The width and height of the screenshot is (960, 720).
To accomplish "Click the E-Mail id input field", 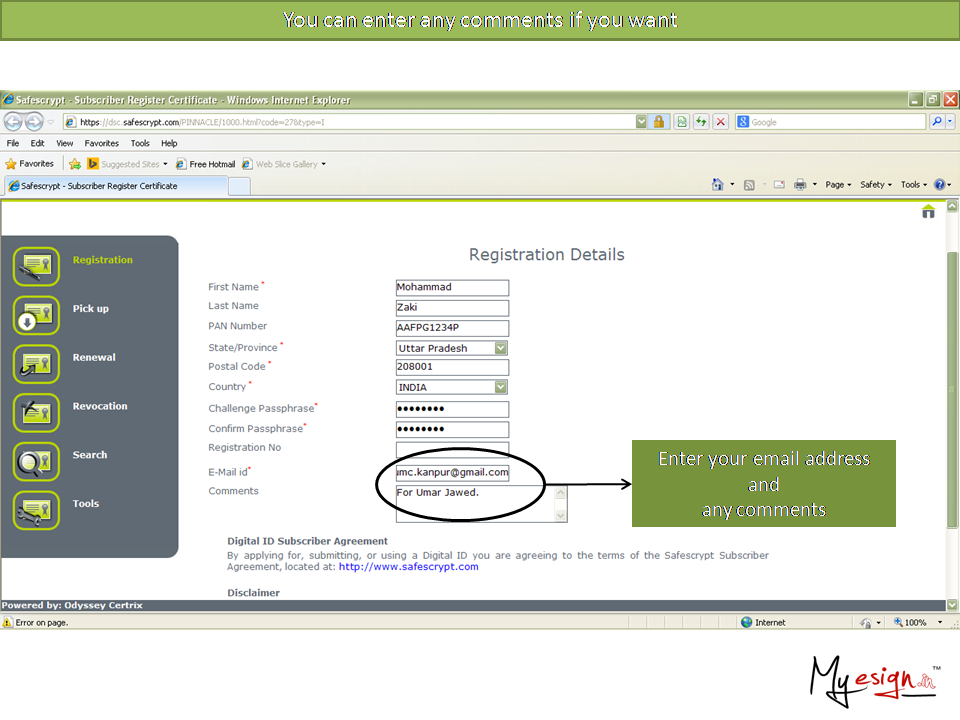I will click(x=452, y=472).
